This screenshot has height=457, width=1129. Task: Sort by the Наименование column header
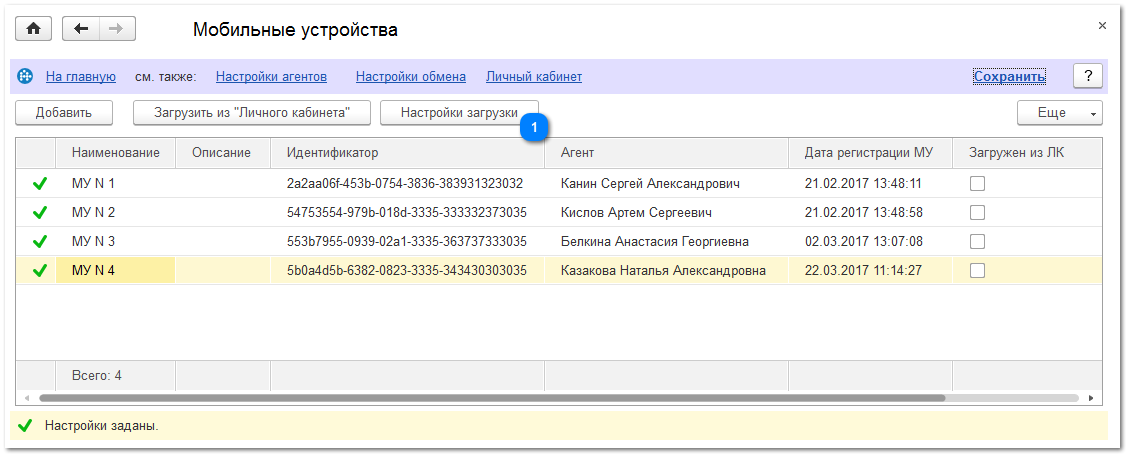(115, 153)
